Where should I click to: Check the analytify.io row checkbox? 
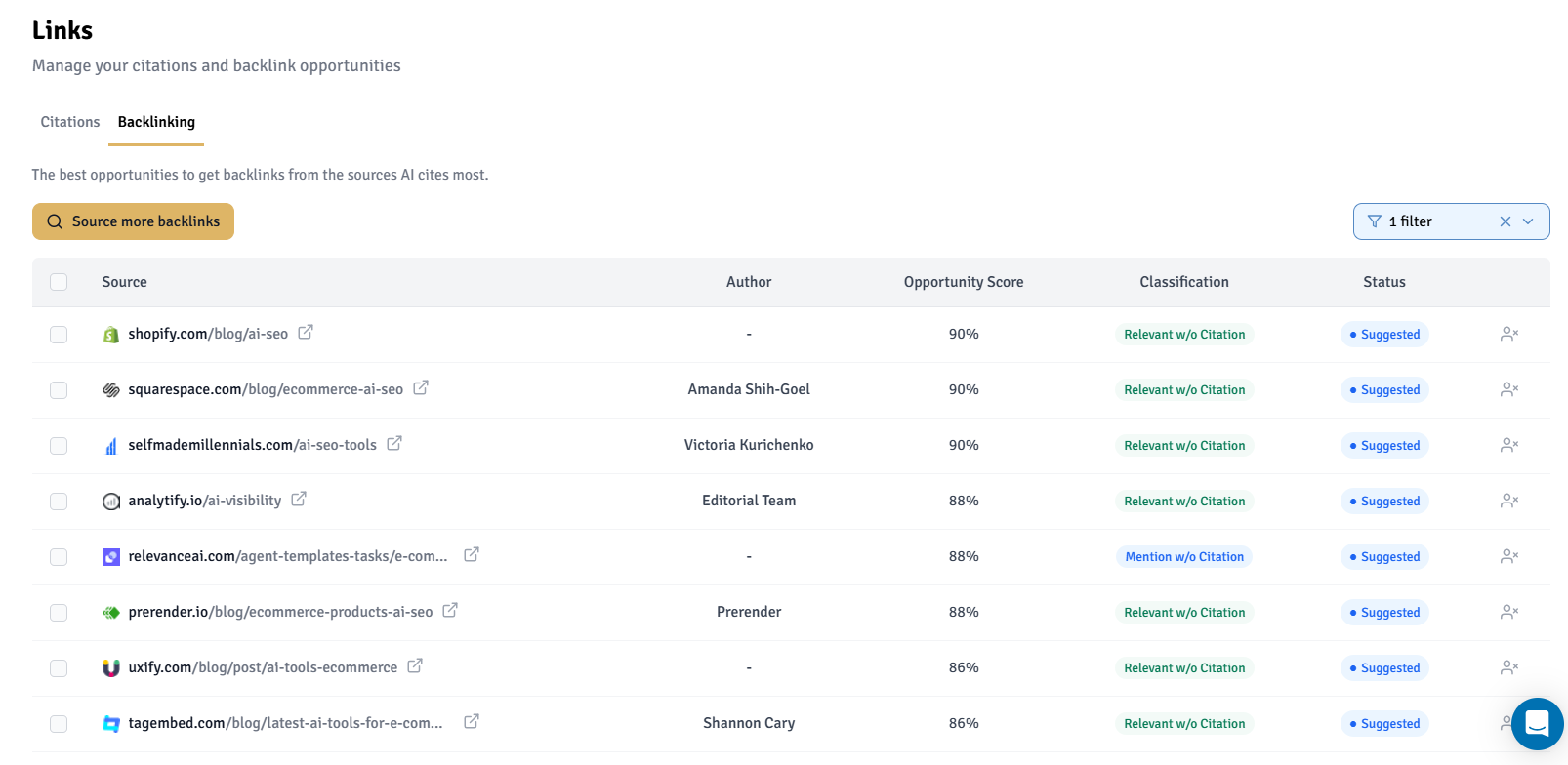click(59, 501)
